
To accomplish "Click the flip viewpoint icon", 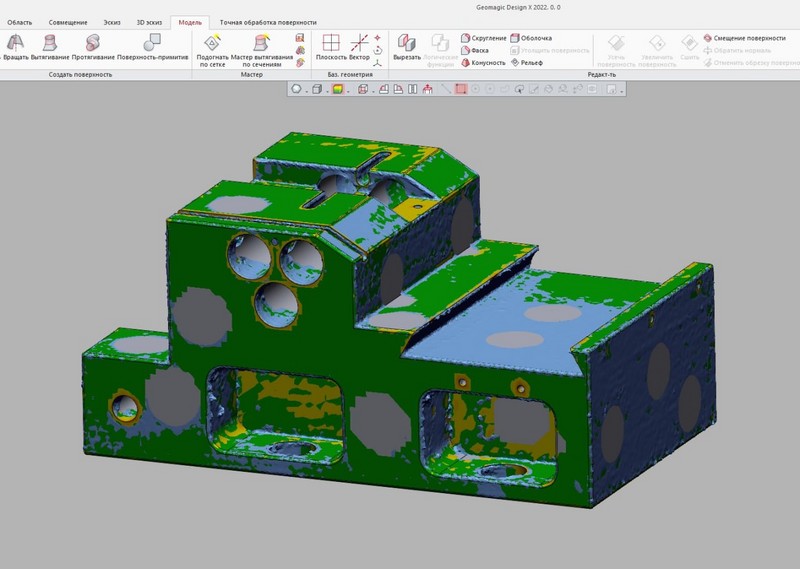I will 412,89.
